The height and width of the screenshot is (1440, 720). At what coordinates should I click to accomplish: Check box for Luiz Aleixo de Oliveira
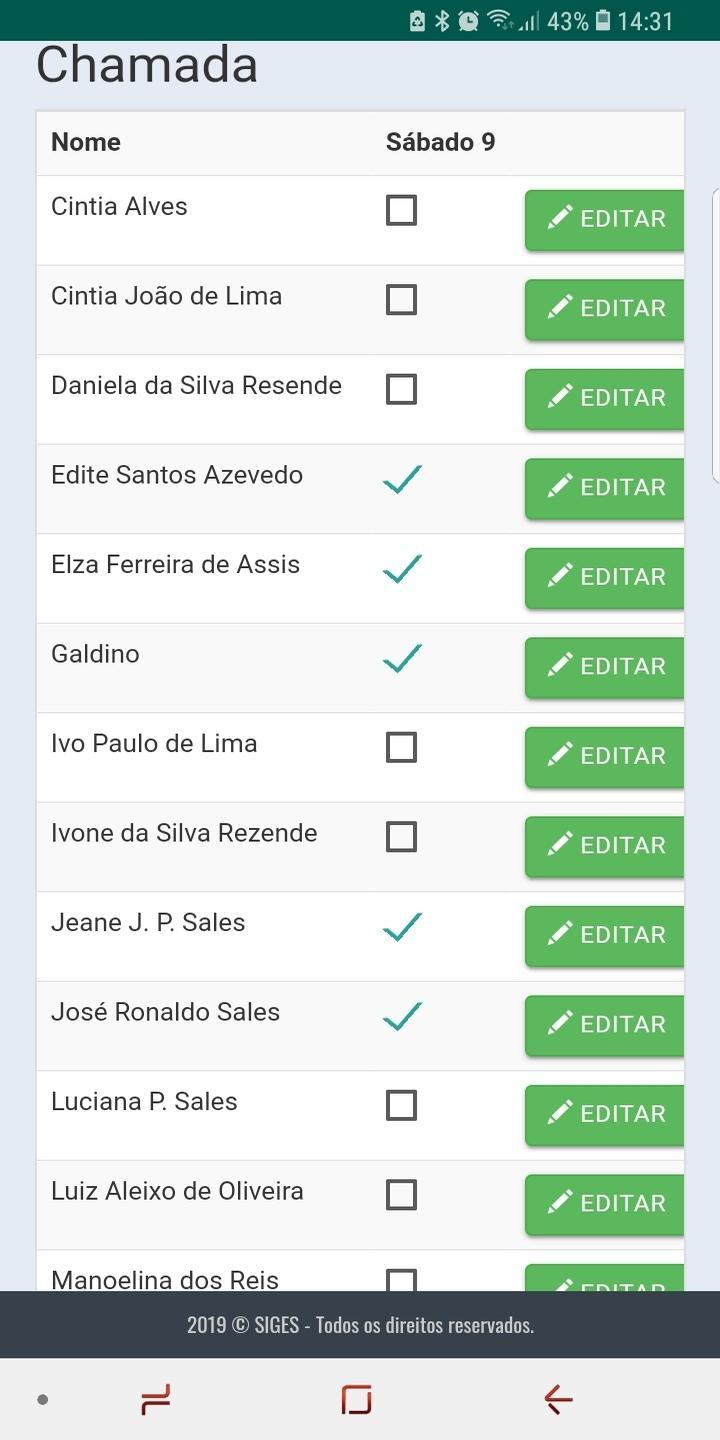tap(401, 1194)
